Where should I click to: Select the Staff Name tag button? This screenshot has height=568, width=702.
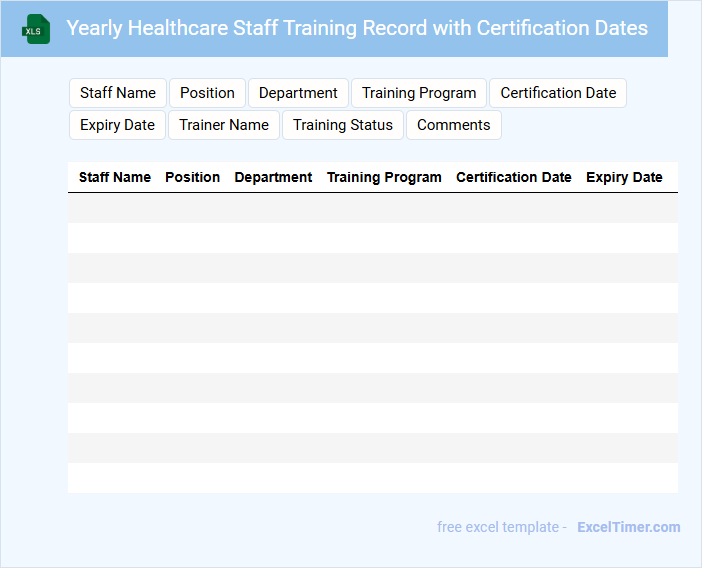pyautogui.click(x=118, y=93)
